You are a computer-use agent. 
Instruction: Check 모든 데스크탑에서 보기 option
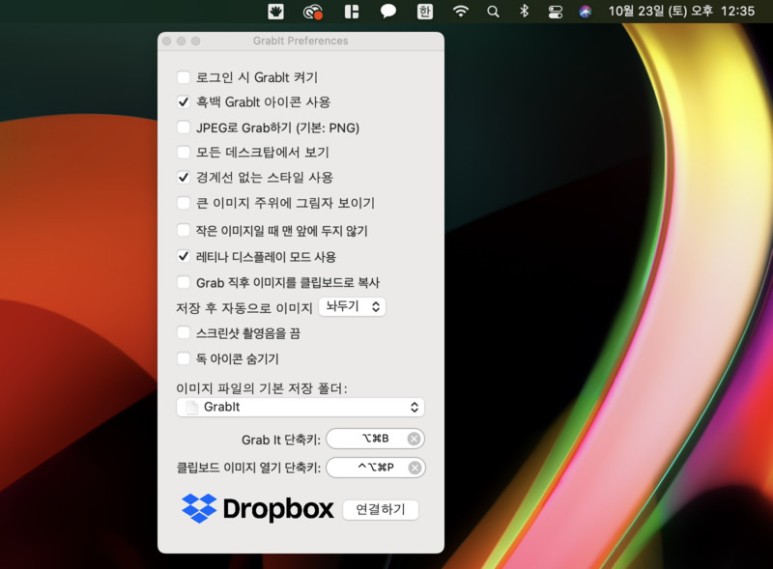pos(183,152)
